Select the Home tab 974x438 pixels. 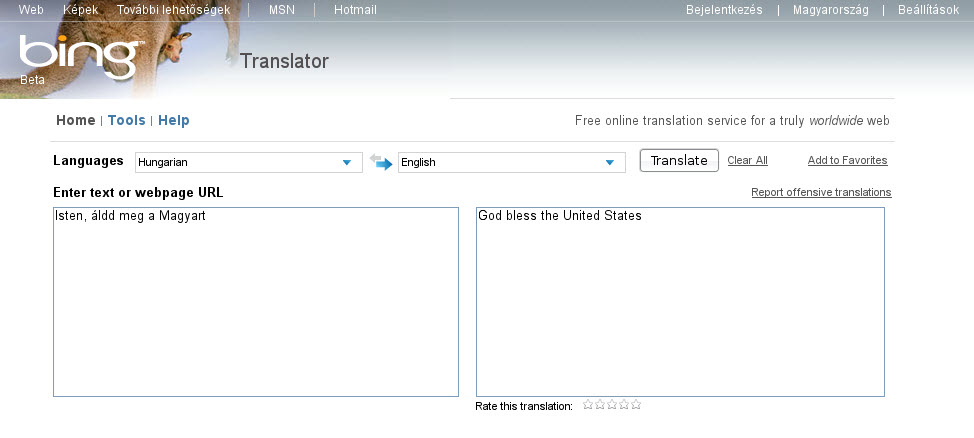point(76,120)
